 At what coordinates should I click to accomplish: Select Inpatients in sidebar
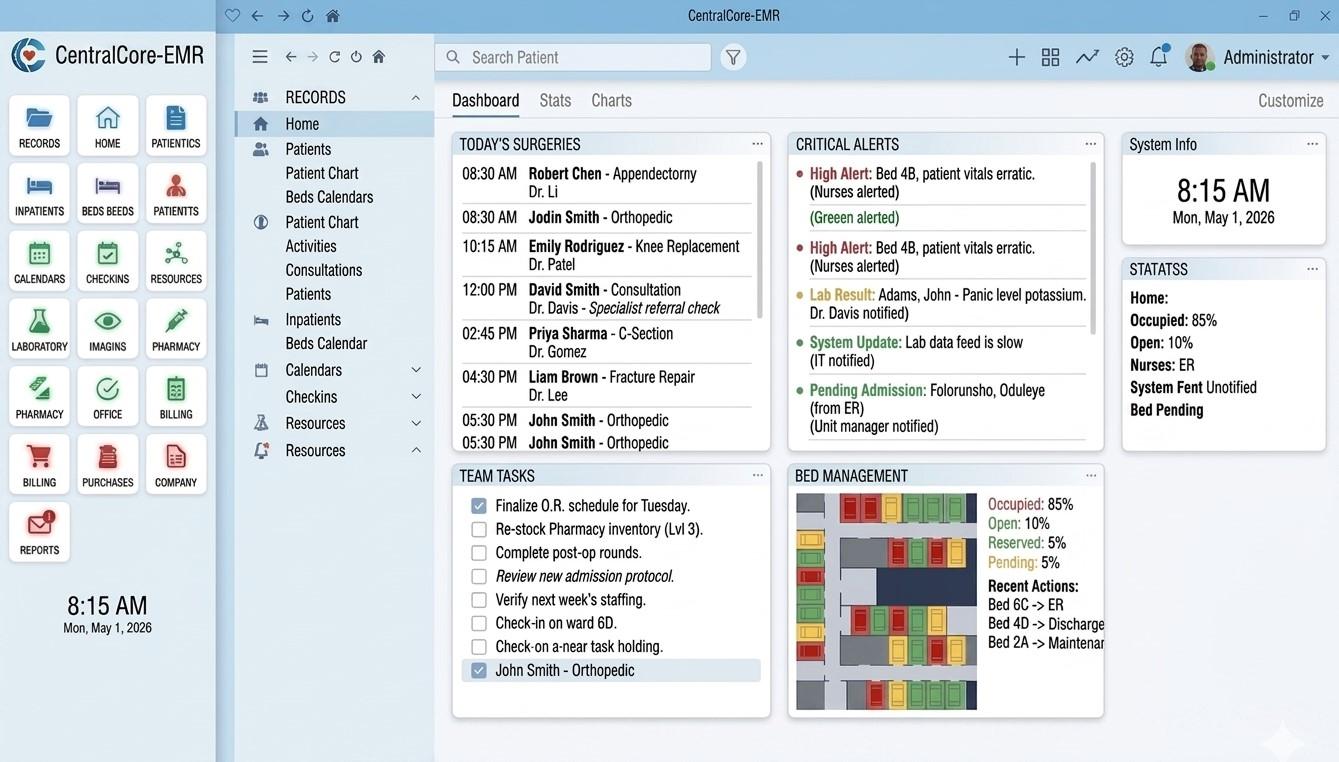[x=313, y=319]
